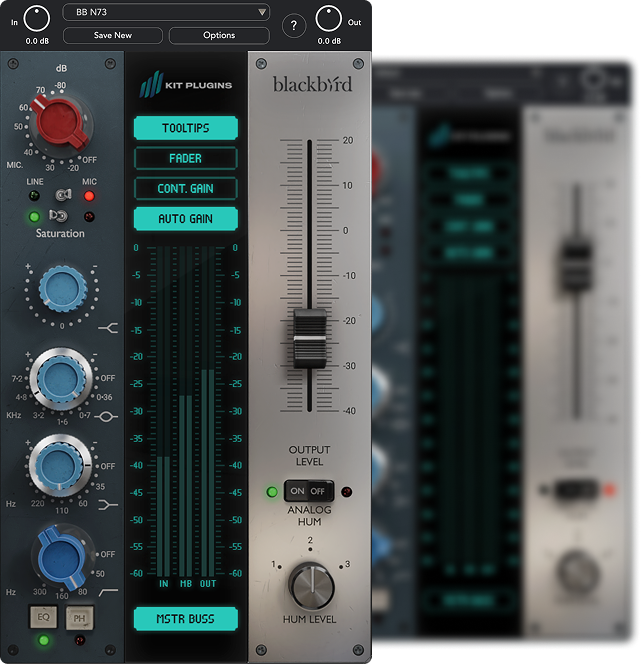Click the TOOLTIPS button
The height and width of the screenshot is (664, 641).
coord(185,128)
